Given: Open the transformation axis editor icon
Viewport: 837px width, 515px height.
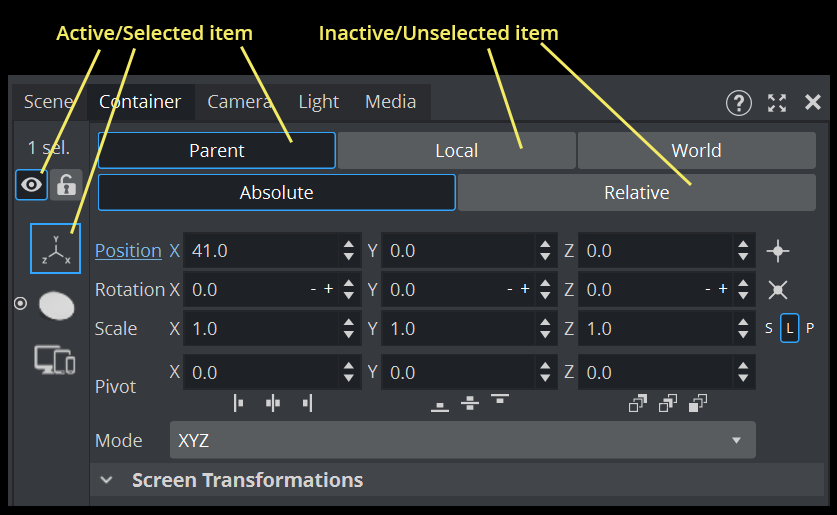Looking at the screenshot, I should point(55,248).
